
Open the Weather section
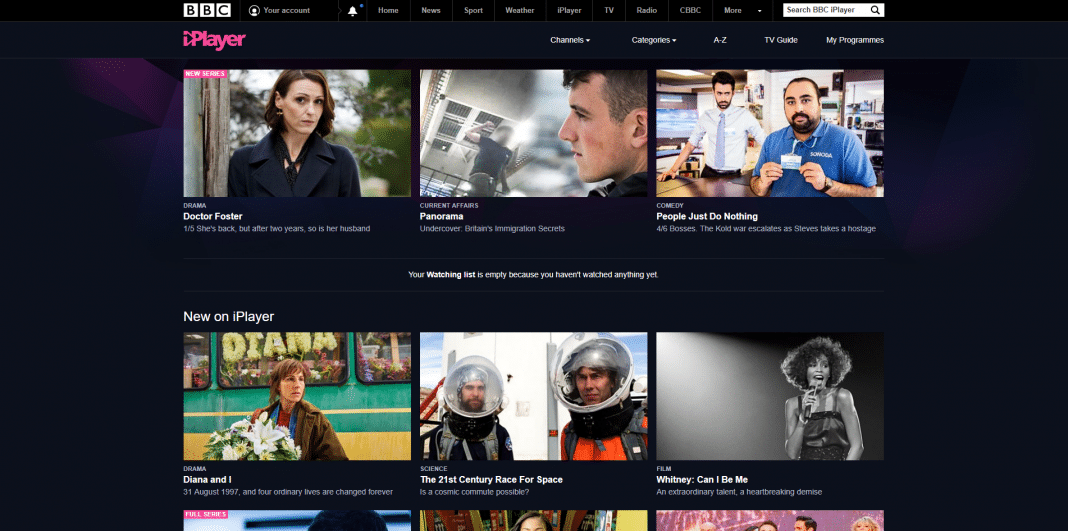[x=520, y=10]
